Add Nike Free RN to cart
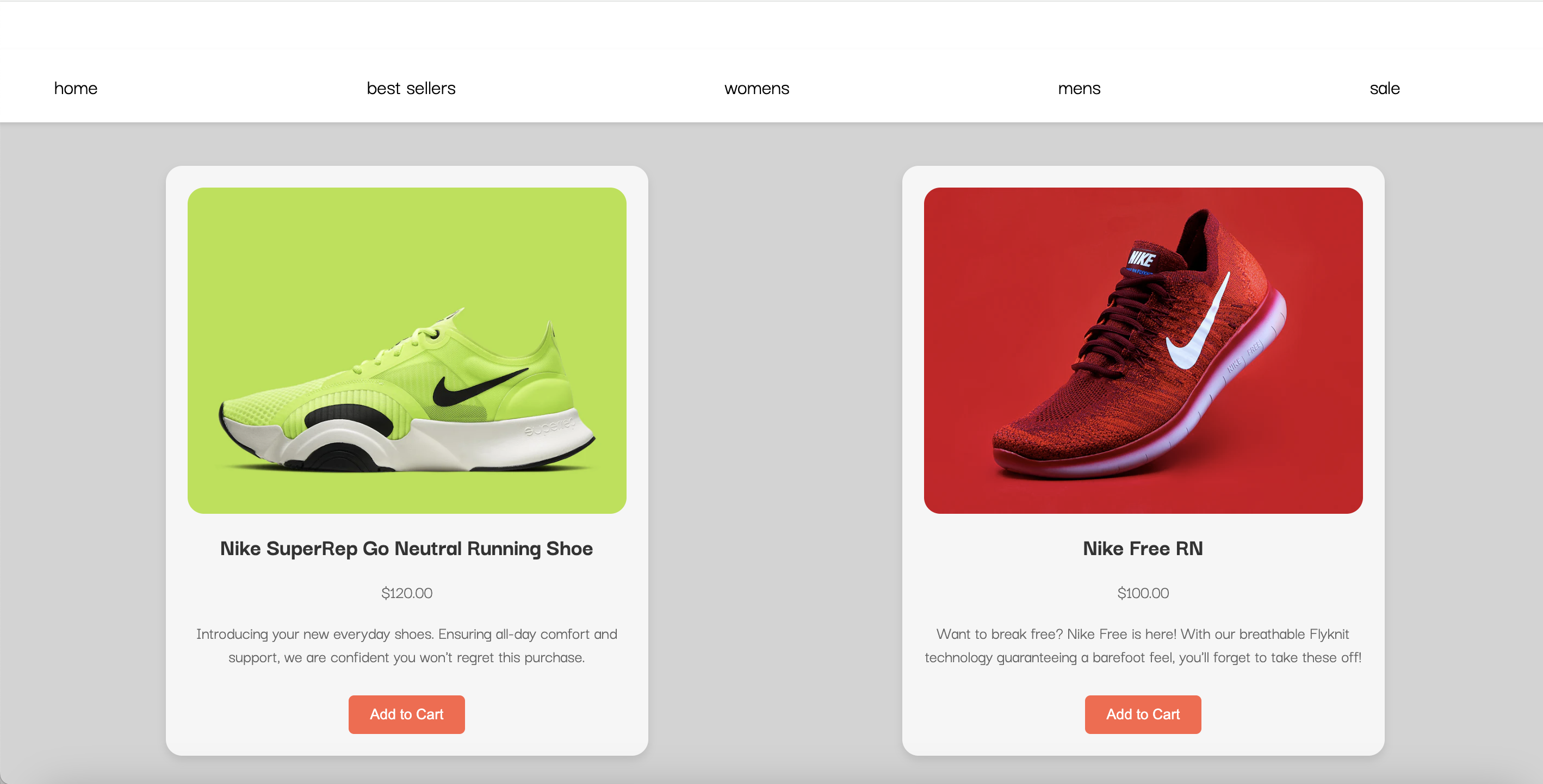 [1142, 714]
